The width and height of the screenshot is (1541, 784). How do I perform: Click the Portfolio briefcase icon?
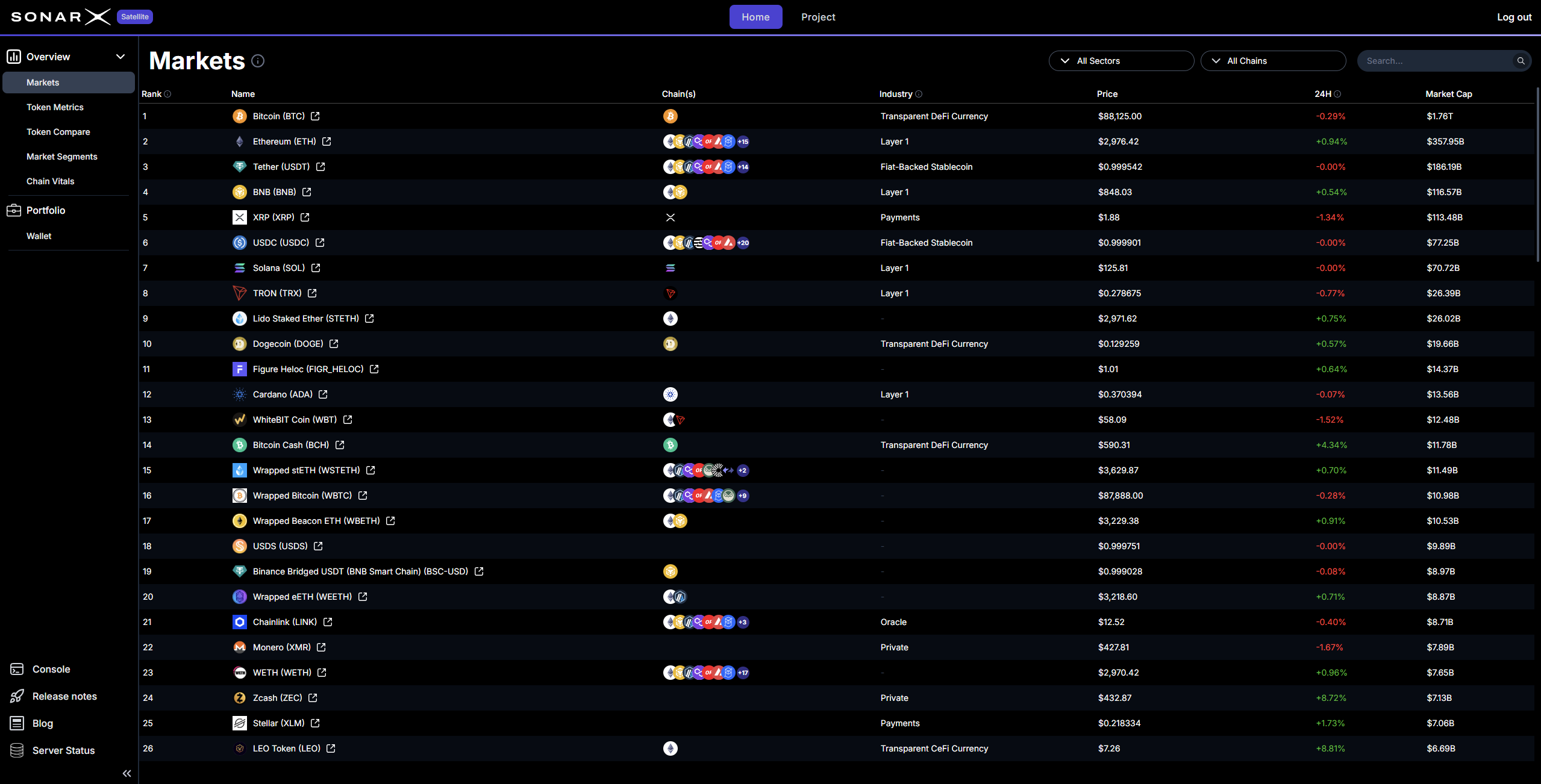pyautogui.click(x=14, y=210)
